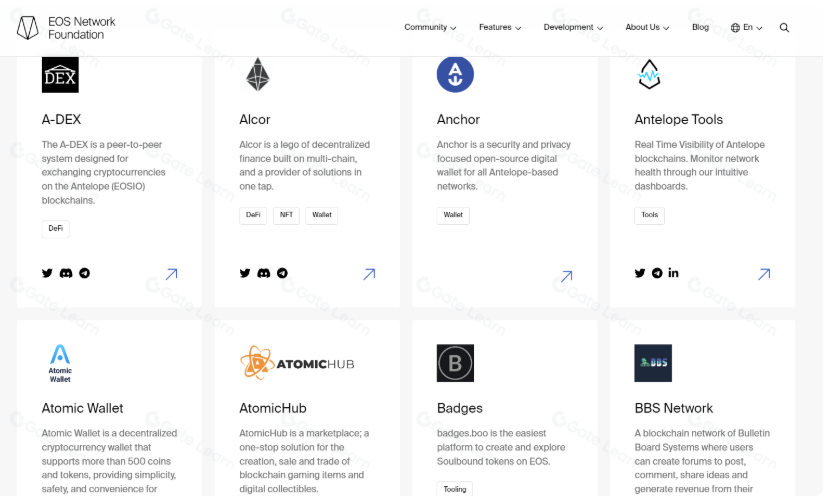Expand the Features dropdown menu
The height and width of the screenshot is (497, 824).
[x=499, y=28]
